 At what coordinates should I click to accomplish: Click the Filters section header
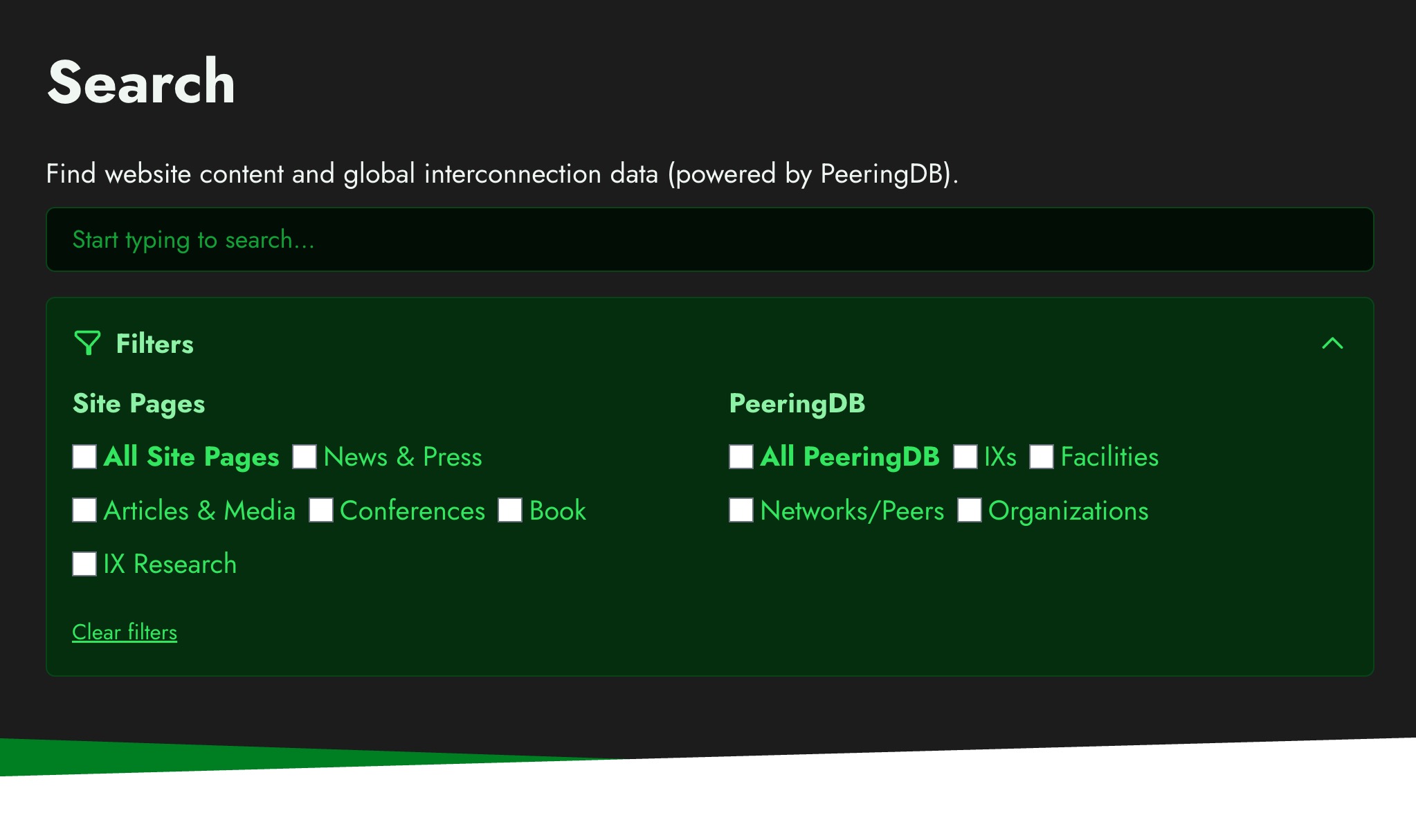click(x=154, y=344)
